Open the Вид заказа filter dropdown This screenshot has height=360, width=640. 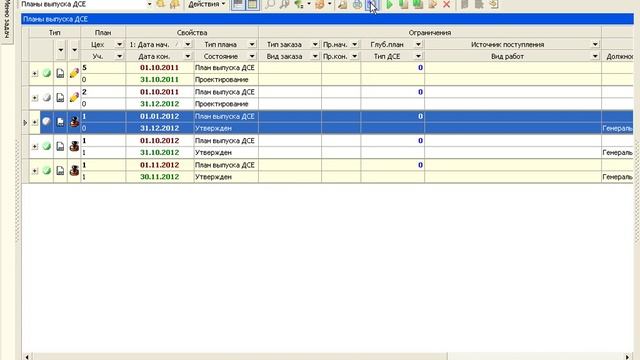click(x=315, y=56)
